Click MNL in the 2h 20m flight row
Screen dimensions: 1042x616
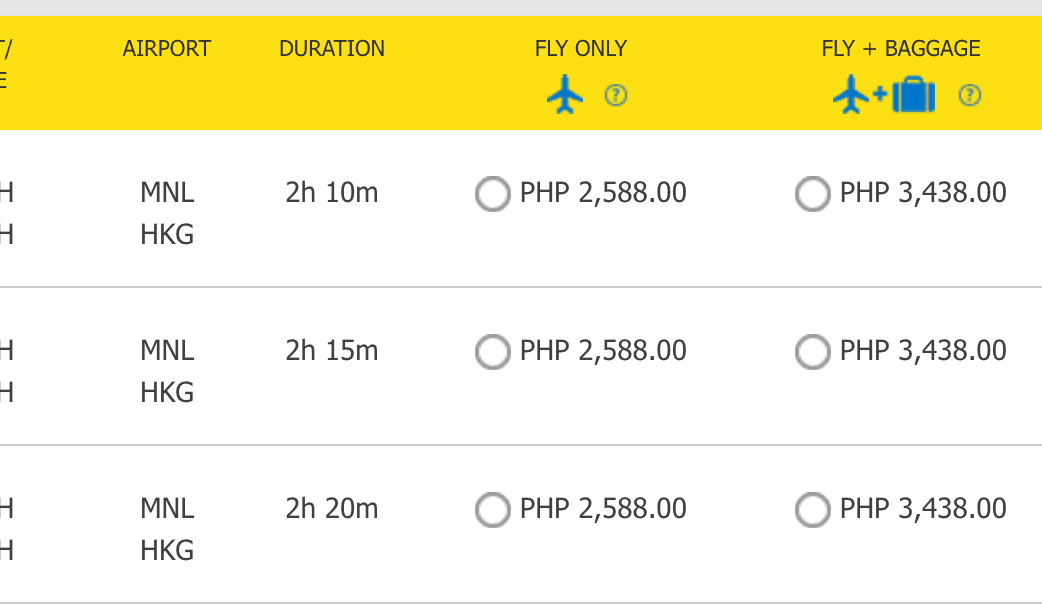tap(167, 509)
